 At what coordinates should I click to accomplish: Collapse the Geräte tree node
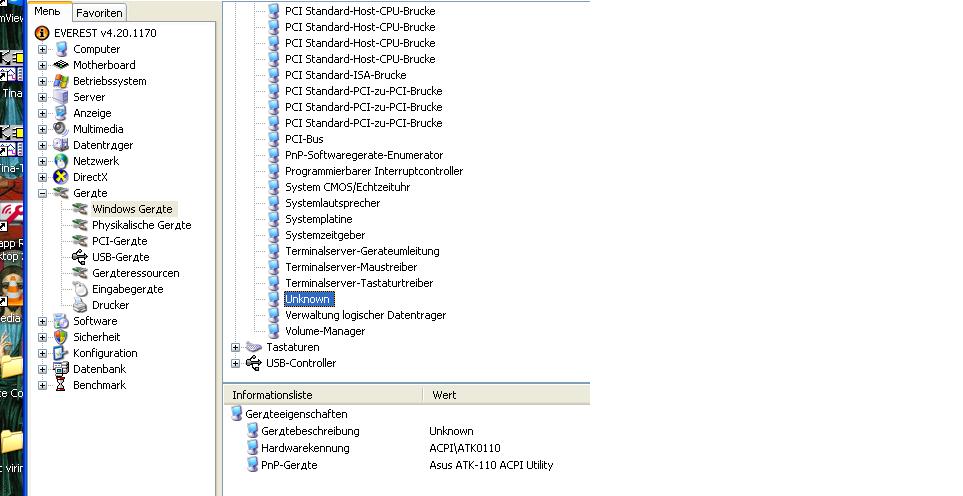[42, 193]
